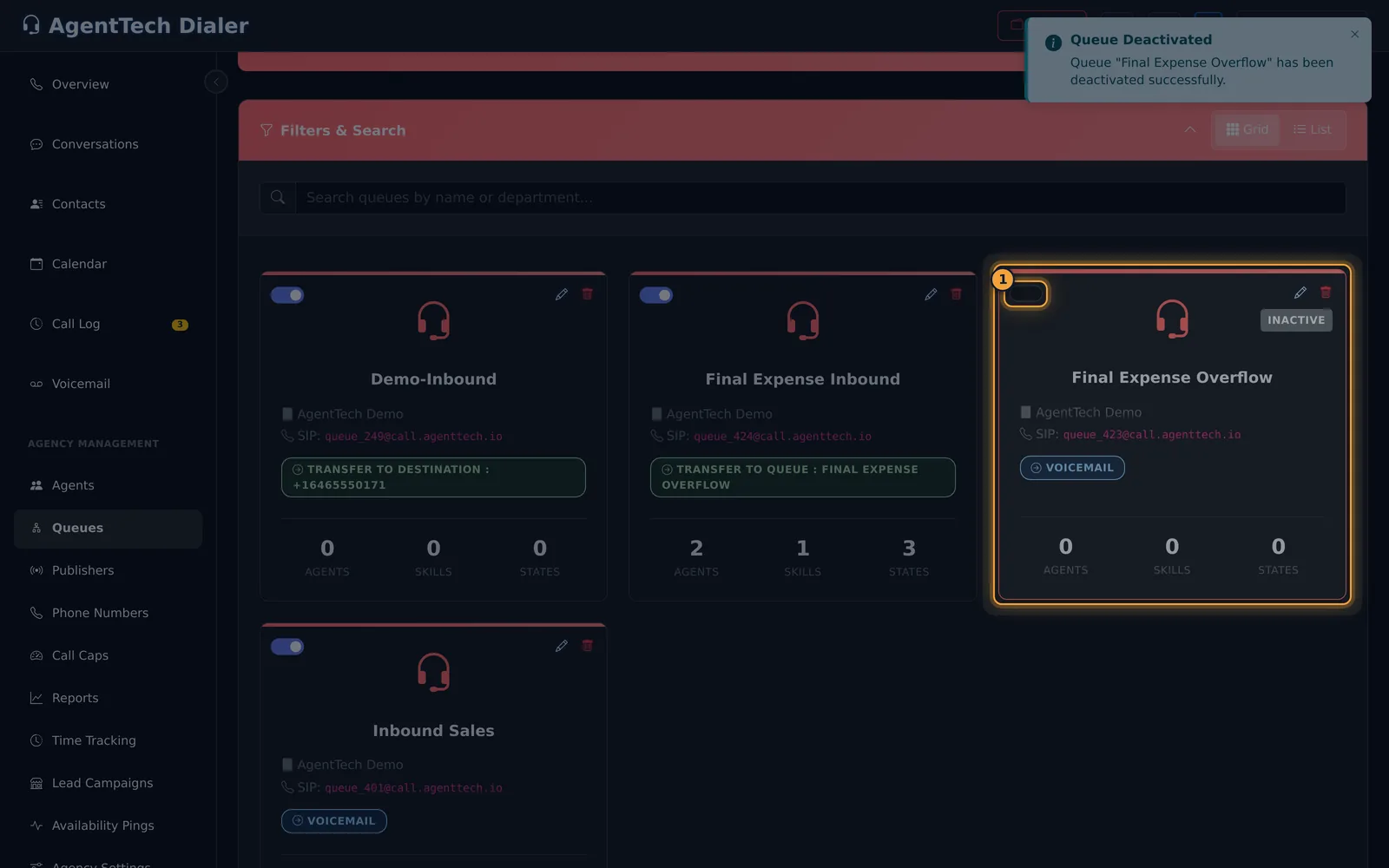Go to Conversations
1389x868 pixels.
point(109,144)
